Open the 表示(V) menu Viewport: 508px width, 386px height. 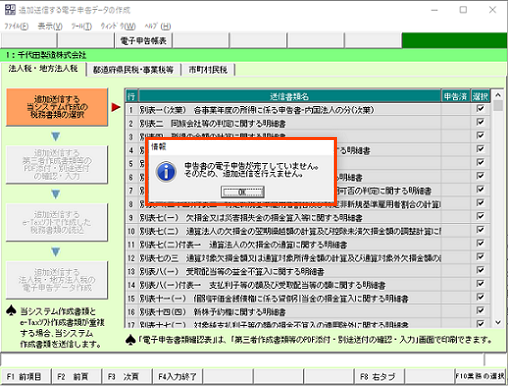(x=50, y=26)
